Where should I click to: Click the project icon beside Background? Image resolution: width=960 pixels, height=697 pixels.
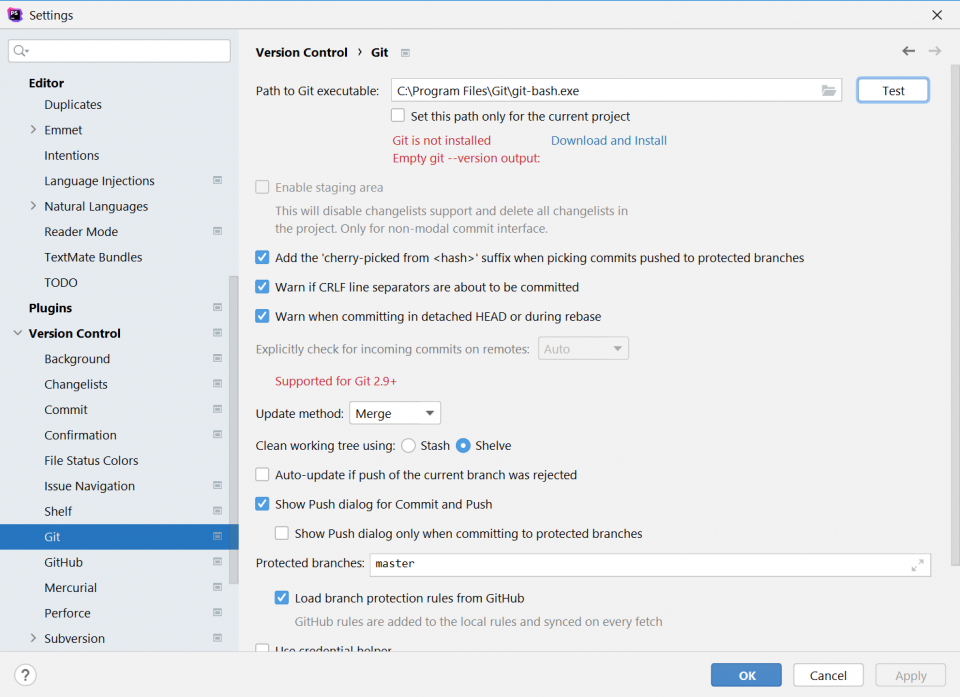(x=217, y=358)
